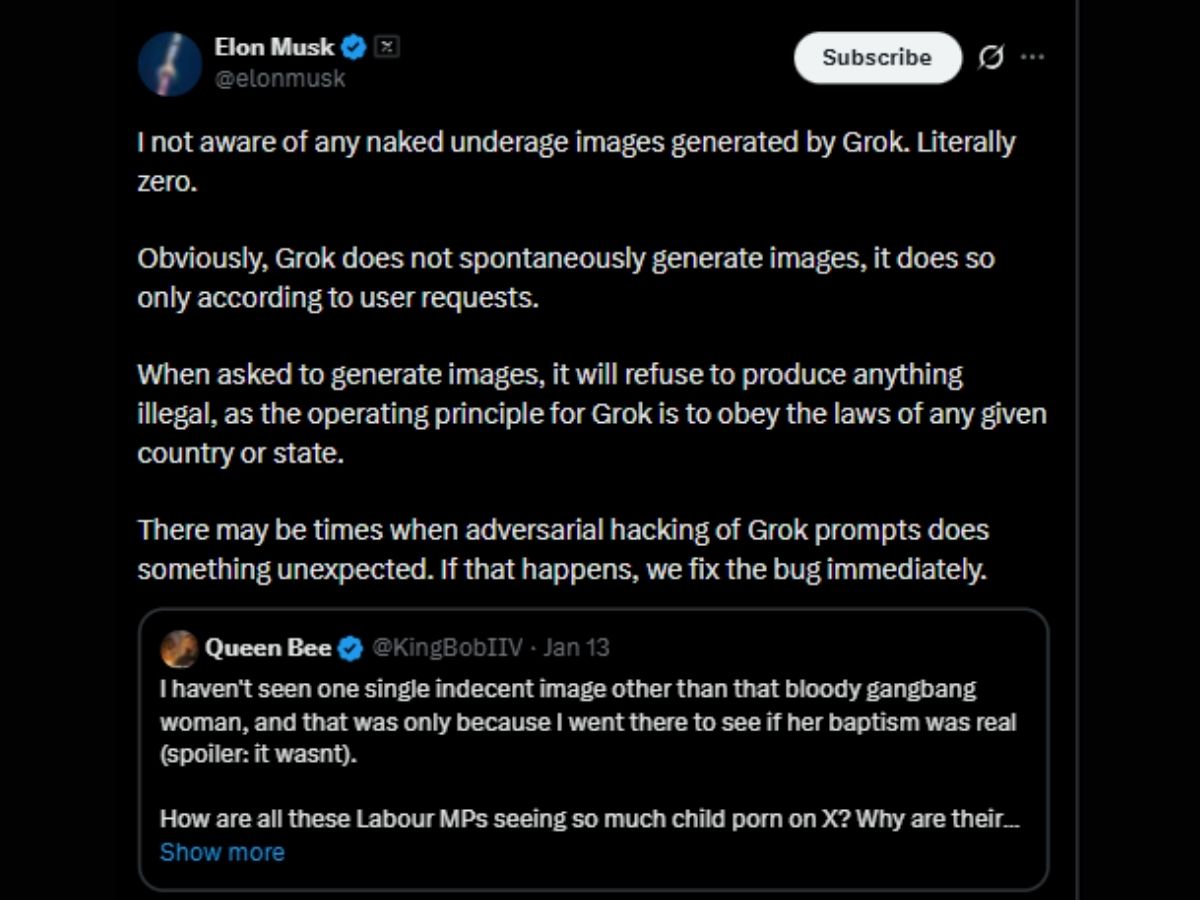The width and height of the screenshot is (1200, 900).
Task: Expand the quoted tweet with Show more
Action: pyautogui.click(x=222, y=852)
